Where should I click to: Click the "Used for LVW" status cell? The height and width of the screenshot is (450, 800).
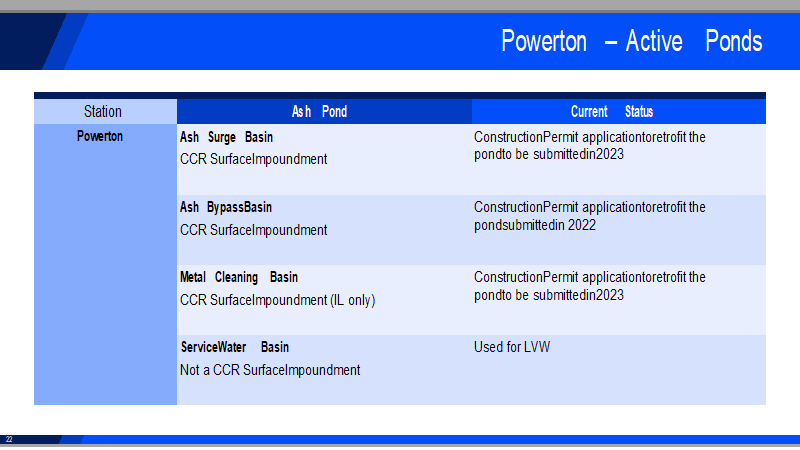click(512, 347)
